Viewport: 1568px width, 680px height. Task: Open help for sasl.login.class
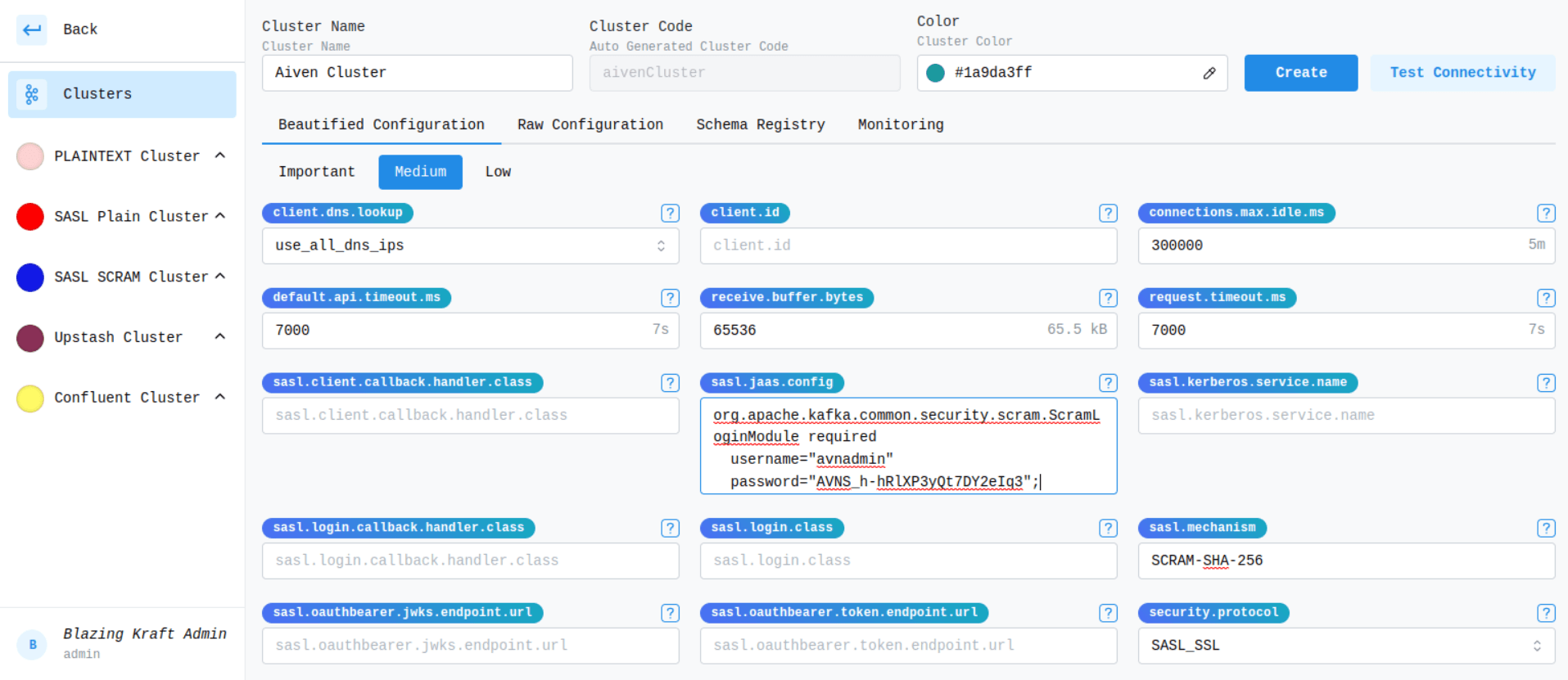[1108, 528]
